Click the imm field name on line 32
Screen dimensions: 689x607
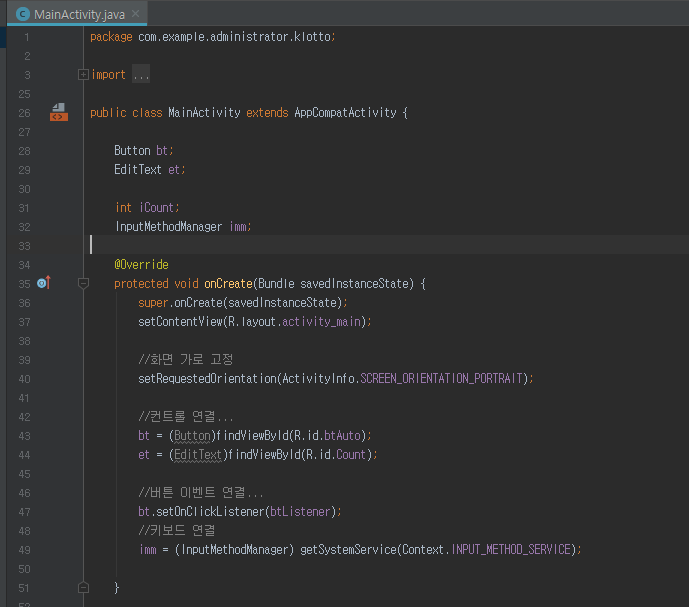coord(238,227)
